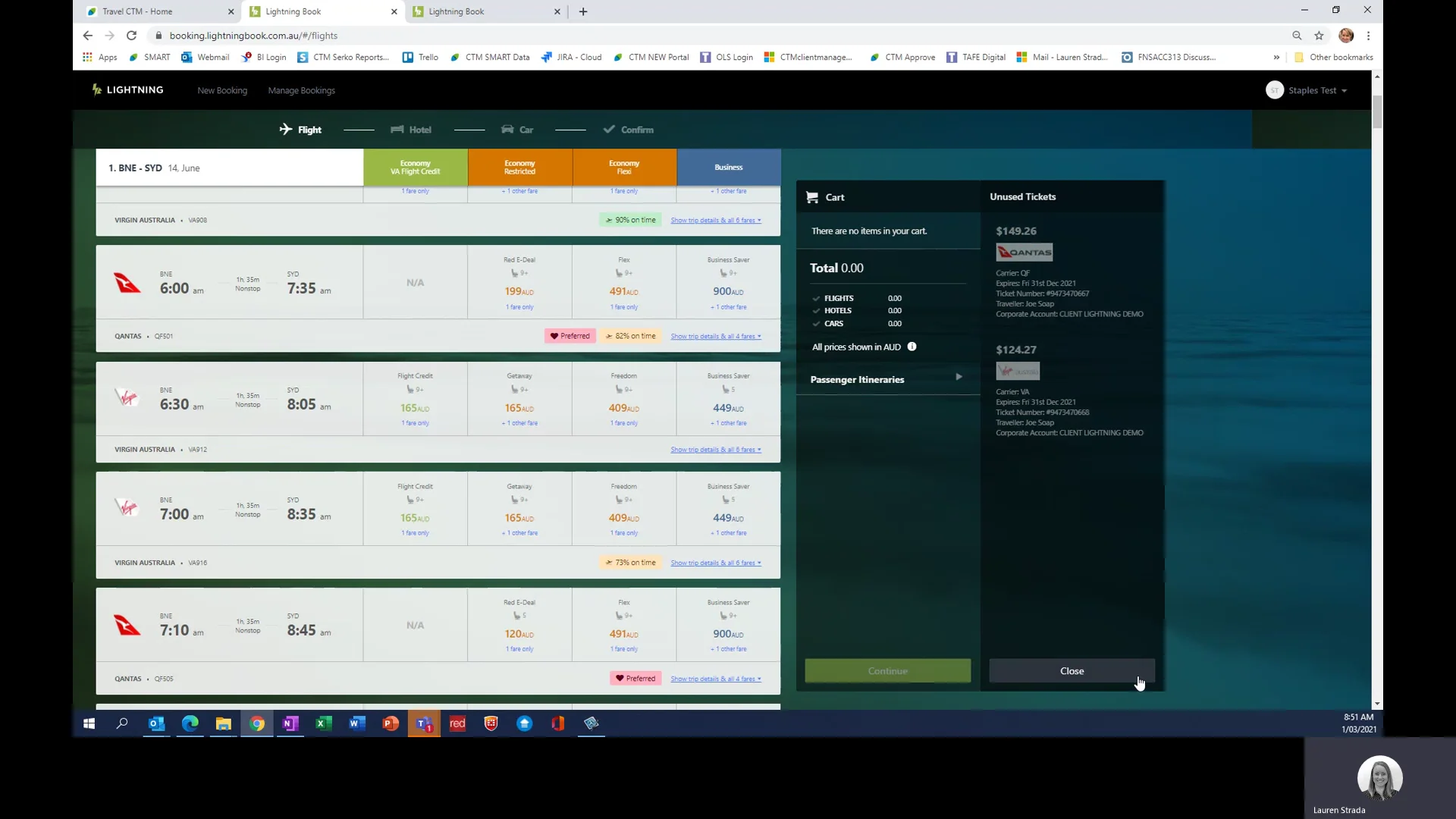Click the Cart shopping cart icon

[812, 197]
